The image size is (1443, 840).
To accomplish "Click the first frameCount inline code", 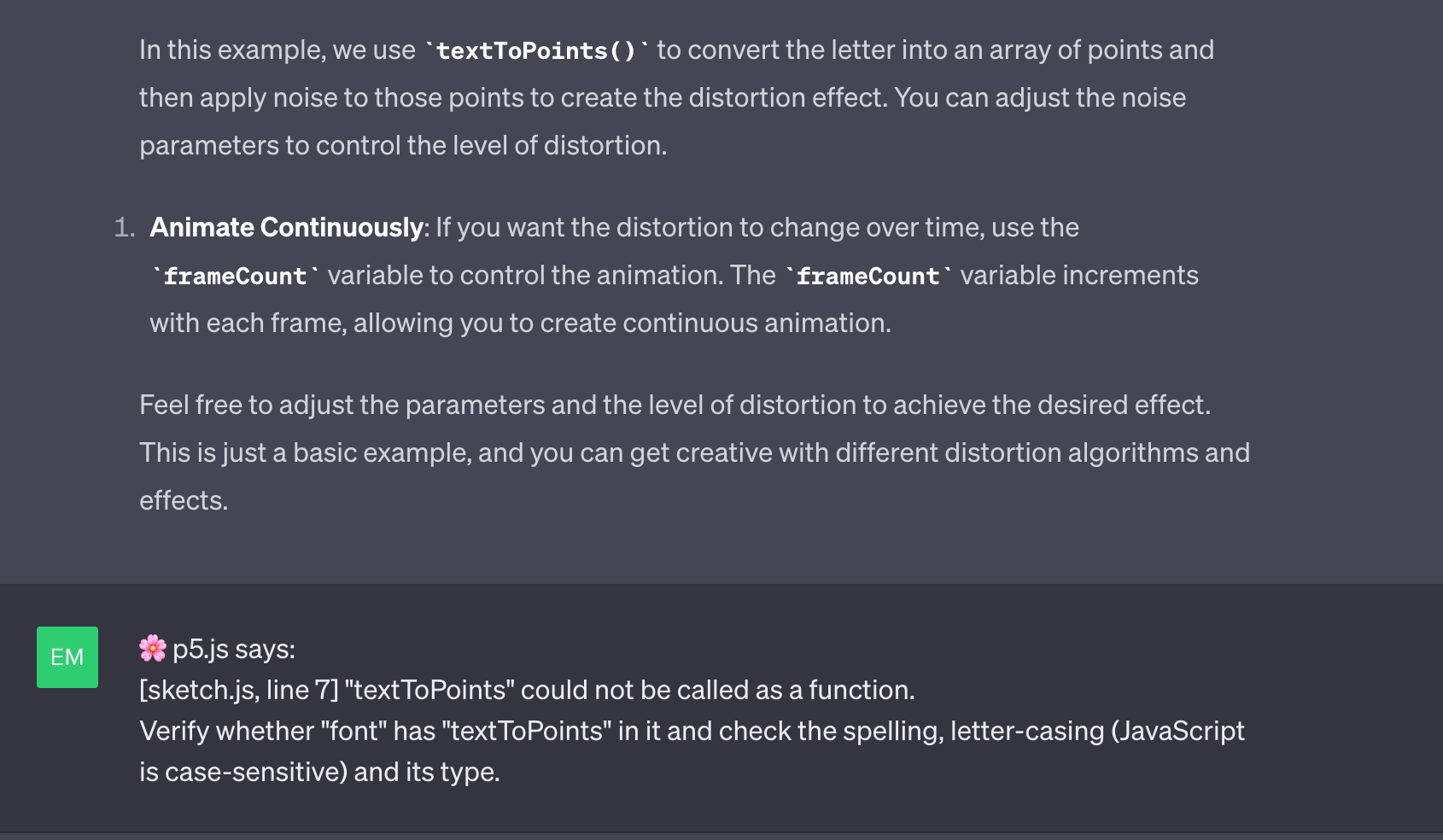I will click(235, 277).
